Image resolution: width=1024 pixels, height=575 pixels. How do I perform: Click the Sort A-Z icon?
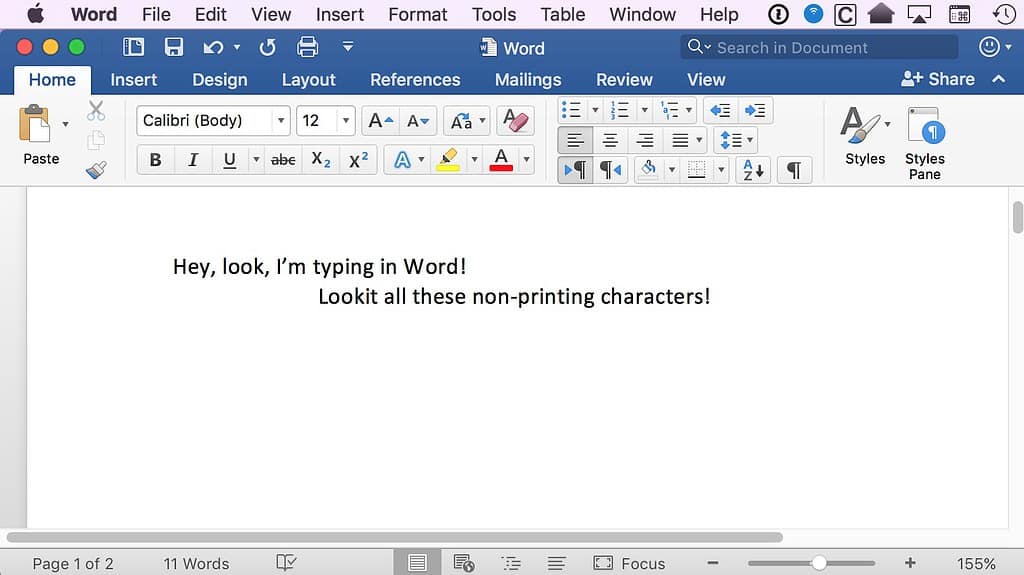(753, 170)
